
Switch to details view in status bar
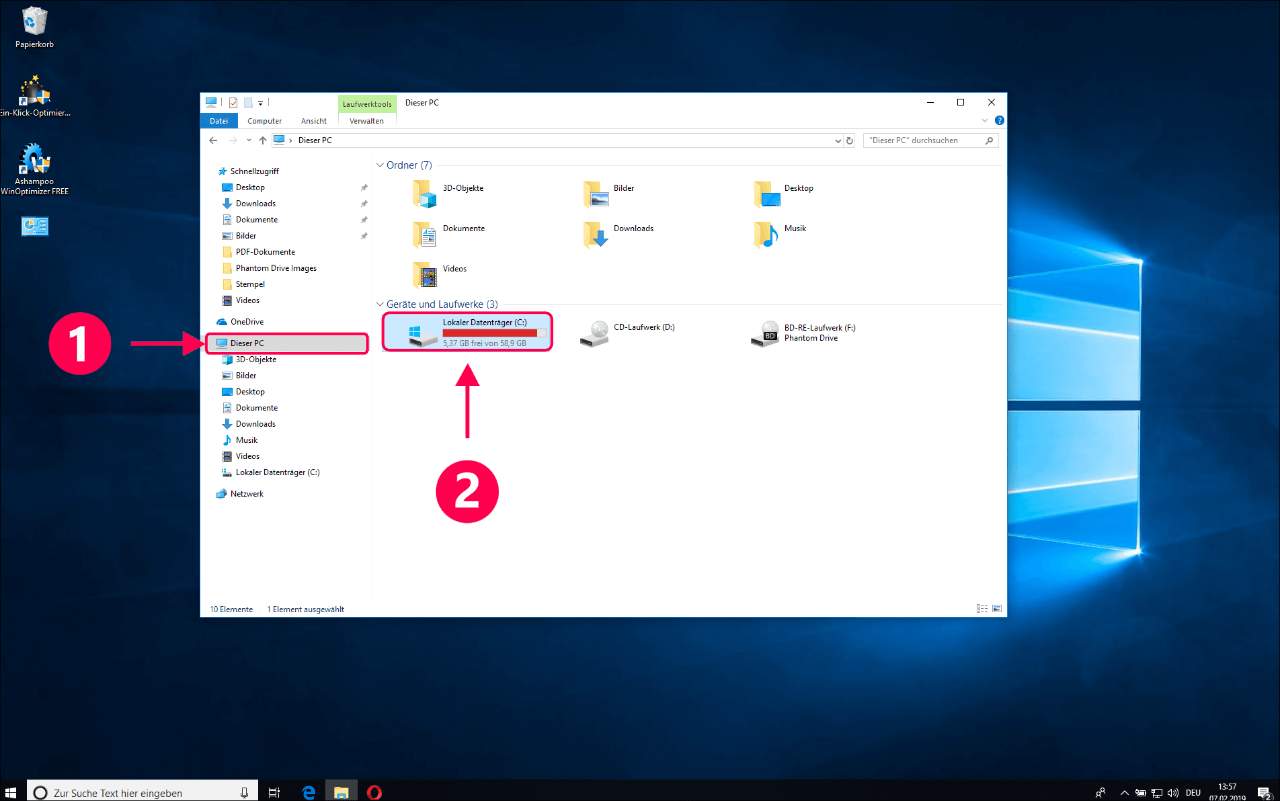coord(982,608)
